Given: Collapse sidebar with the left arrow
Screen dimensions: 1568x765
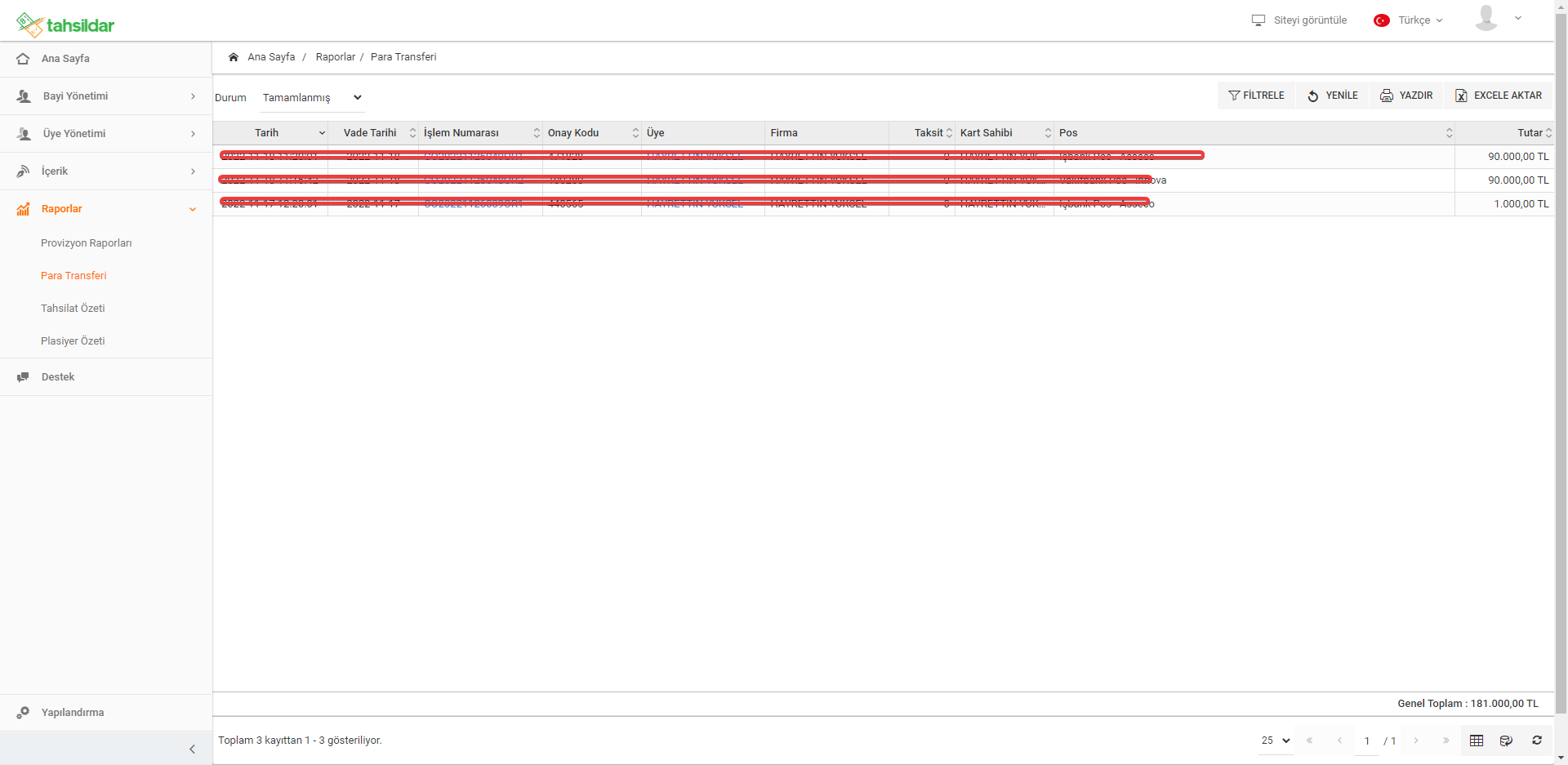Looking at the screenshot, I should 192,749.
